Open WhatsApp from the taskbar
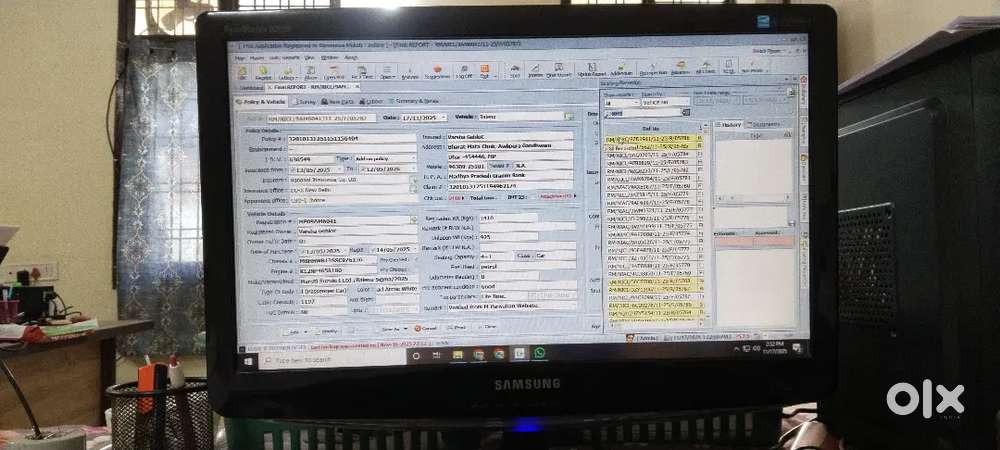 pyautogui.click(x=540, y=352)
